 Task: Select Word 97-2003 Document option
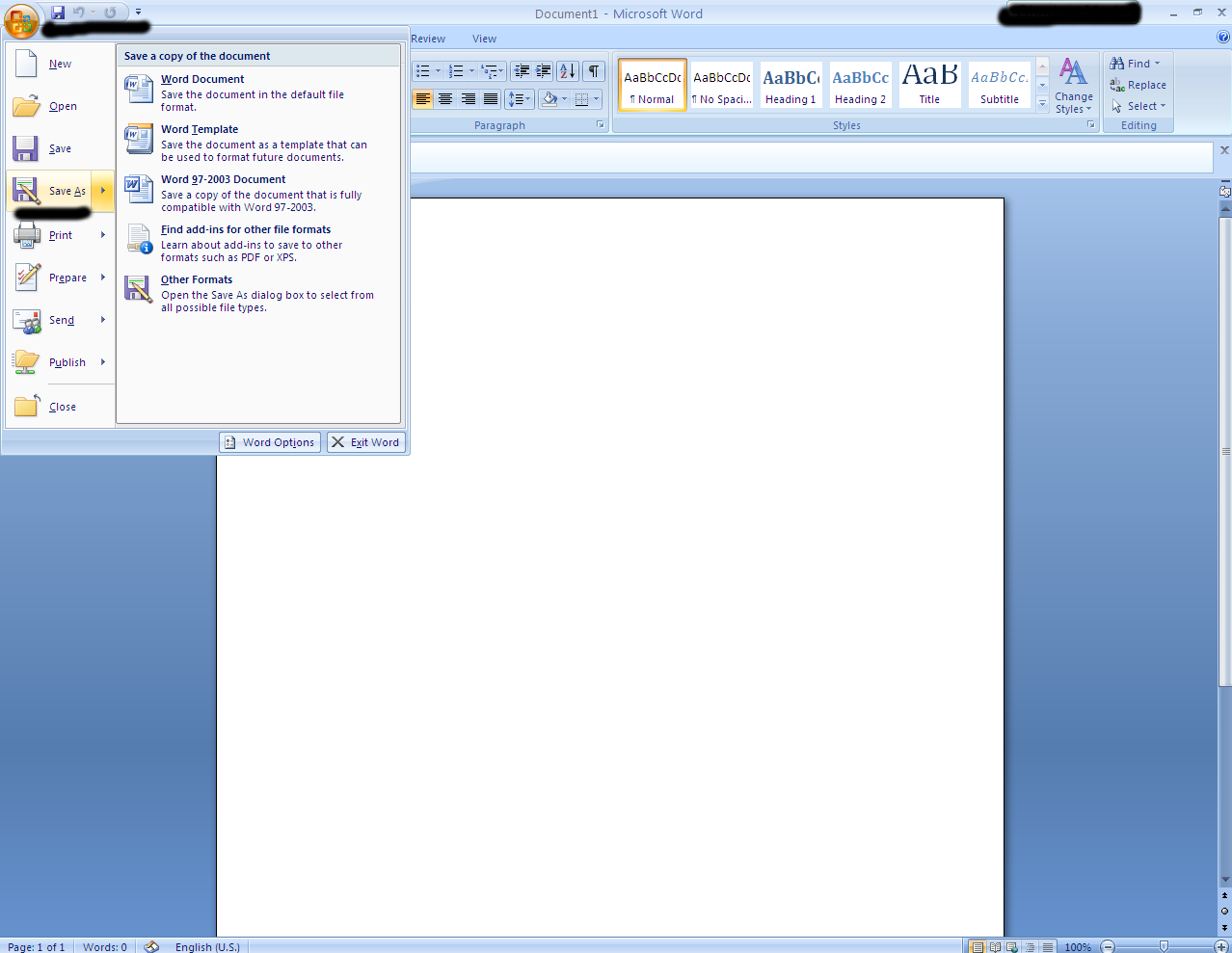click(x=258, y=193)
